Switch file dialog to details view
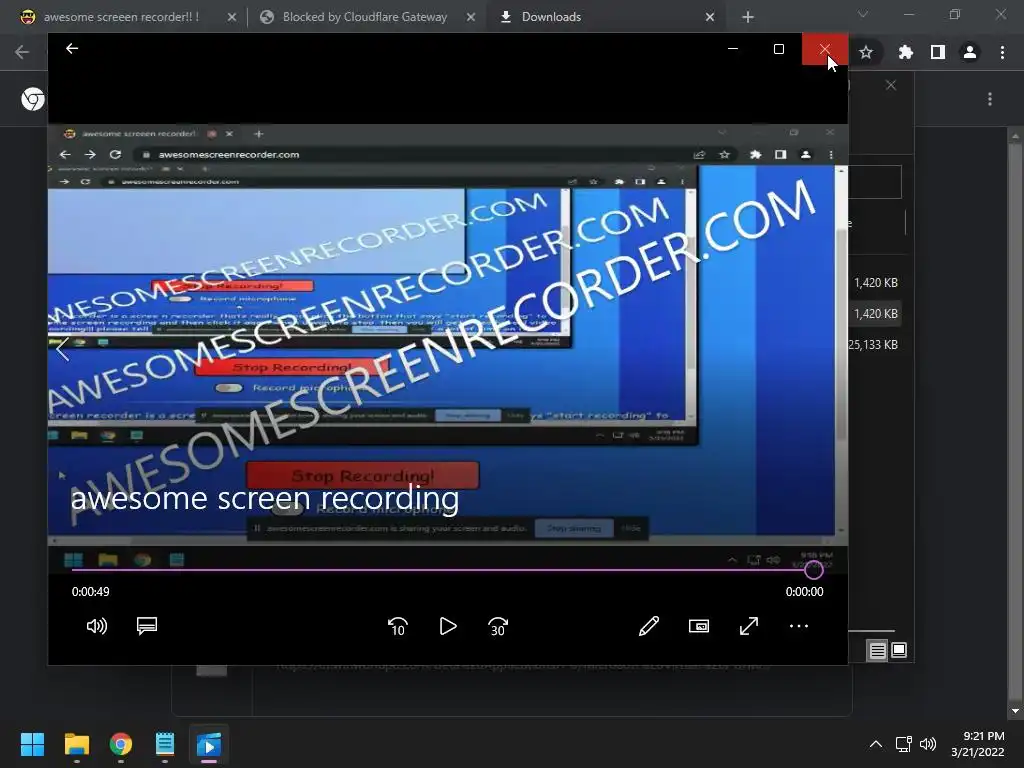 878,650
